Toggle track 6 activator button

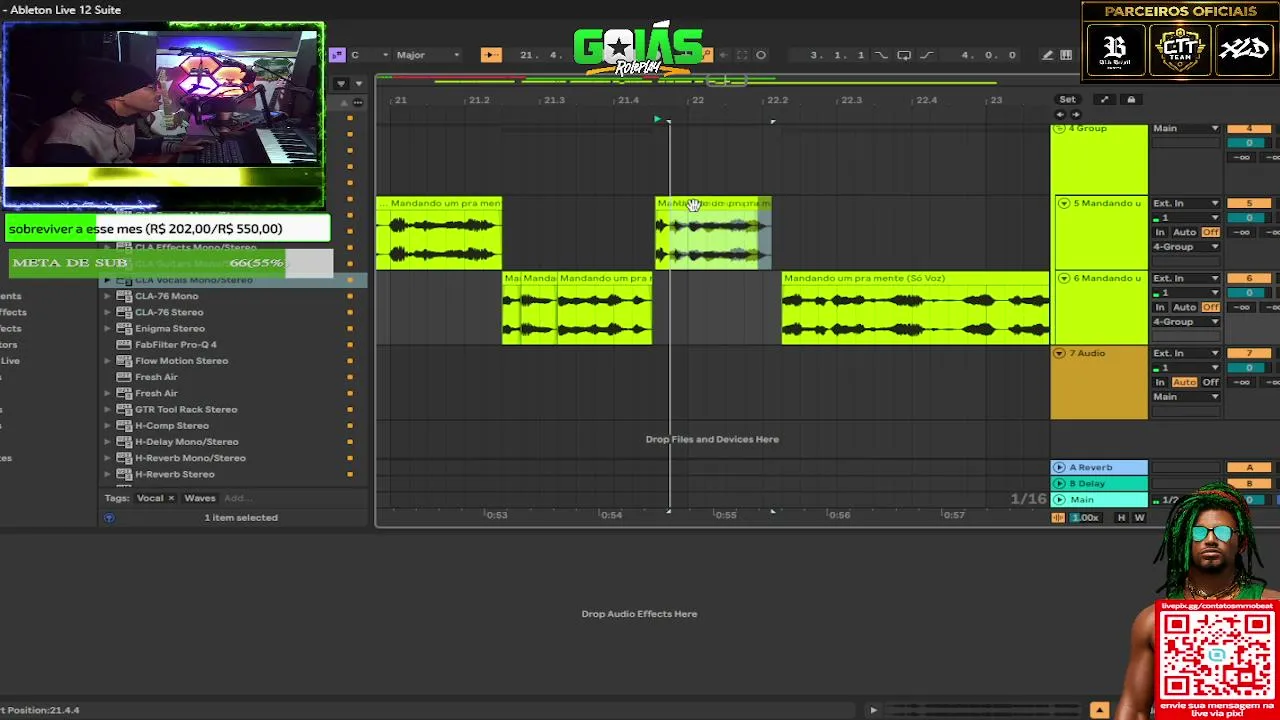[x=1249, y=279]
